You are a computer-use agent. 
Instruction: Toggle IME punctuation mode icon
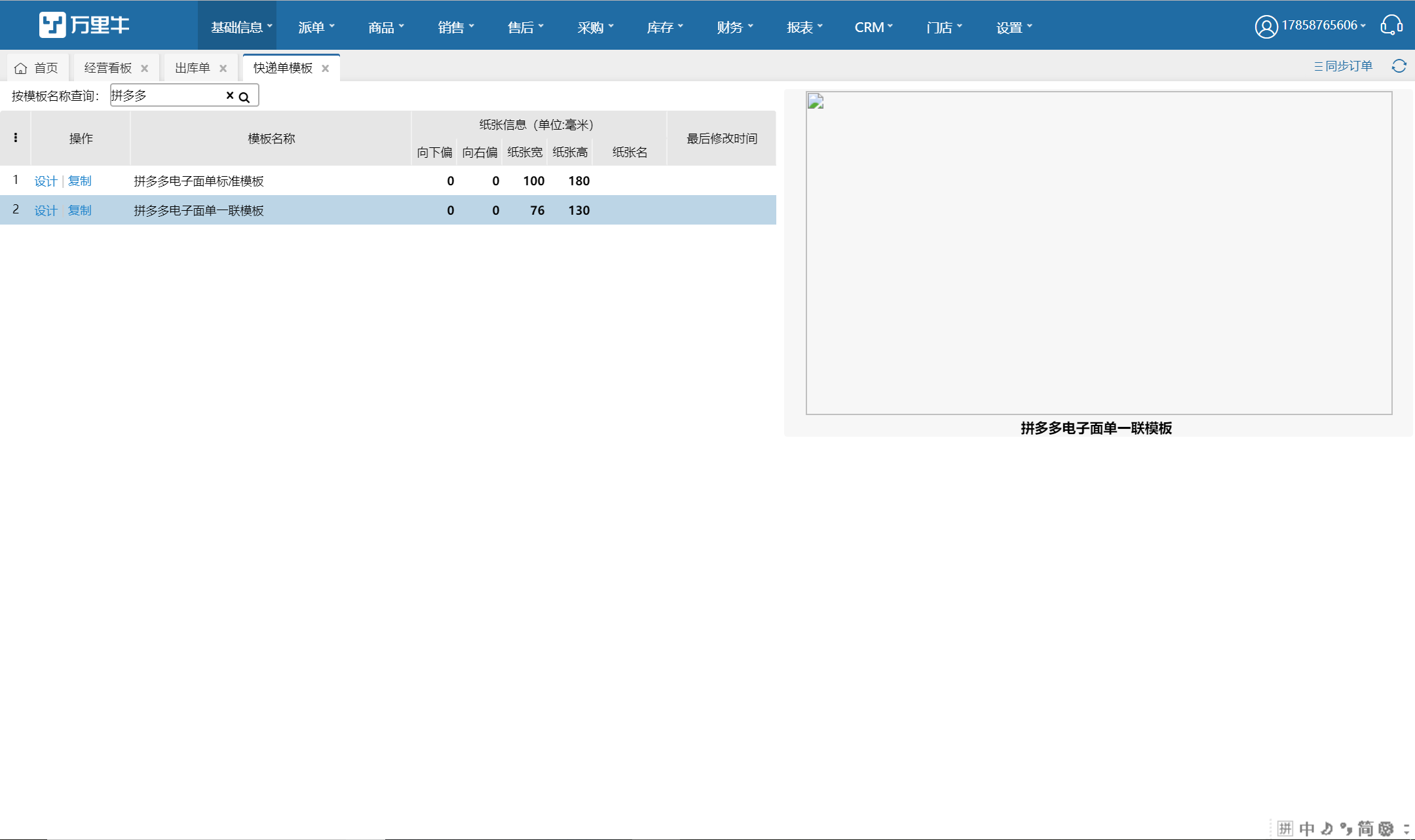pyautogui.click(x=1346, y=829)
